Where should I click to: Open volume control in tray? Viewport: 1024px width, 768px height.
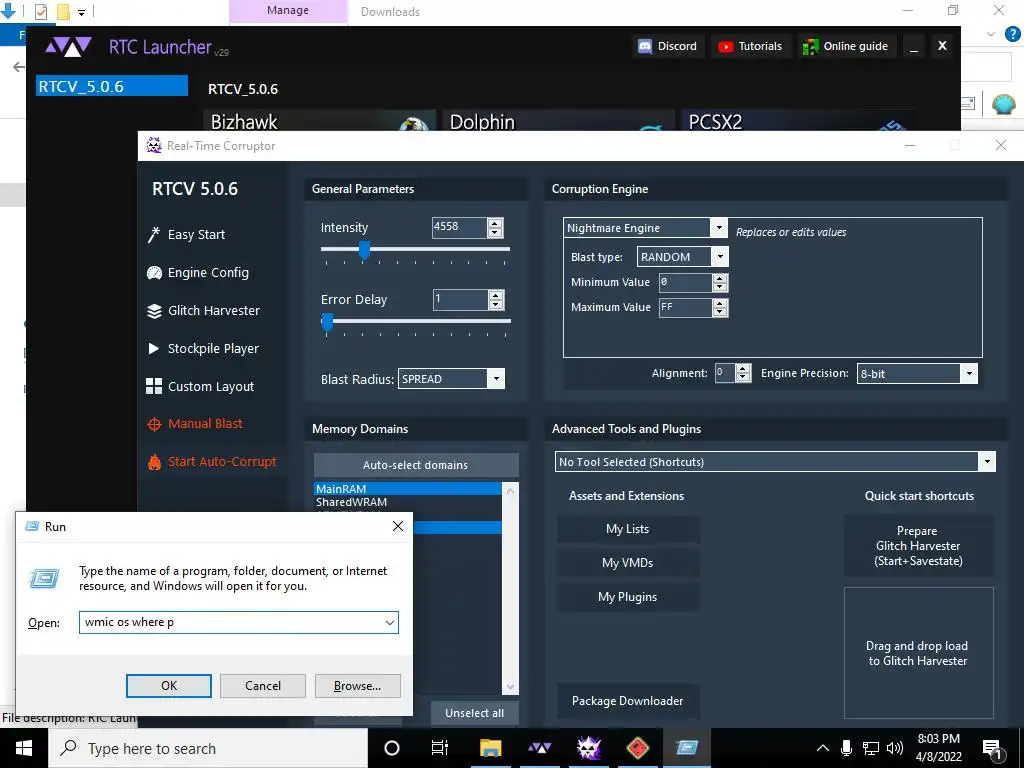point(895,748)
